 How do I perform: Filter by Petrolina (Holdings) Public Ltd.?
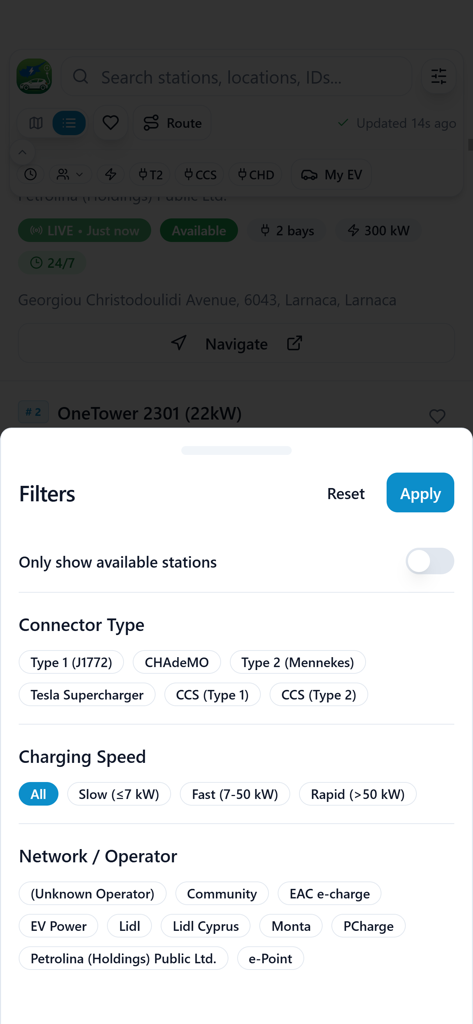coord(123,959)
